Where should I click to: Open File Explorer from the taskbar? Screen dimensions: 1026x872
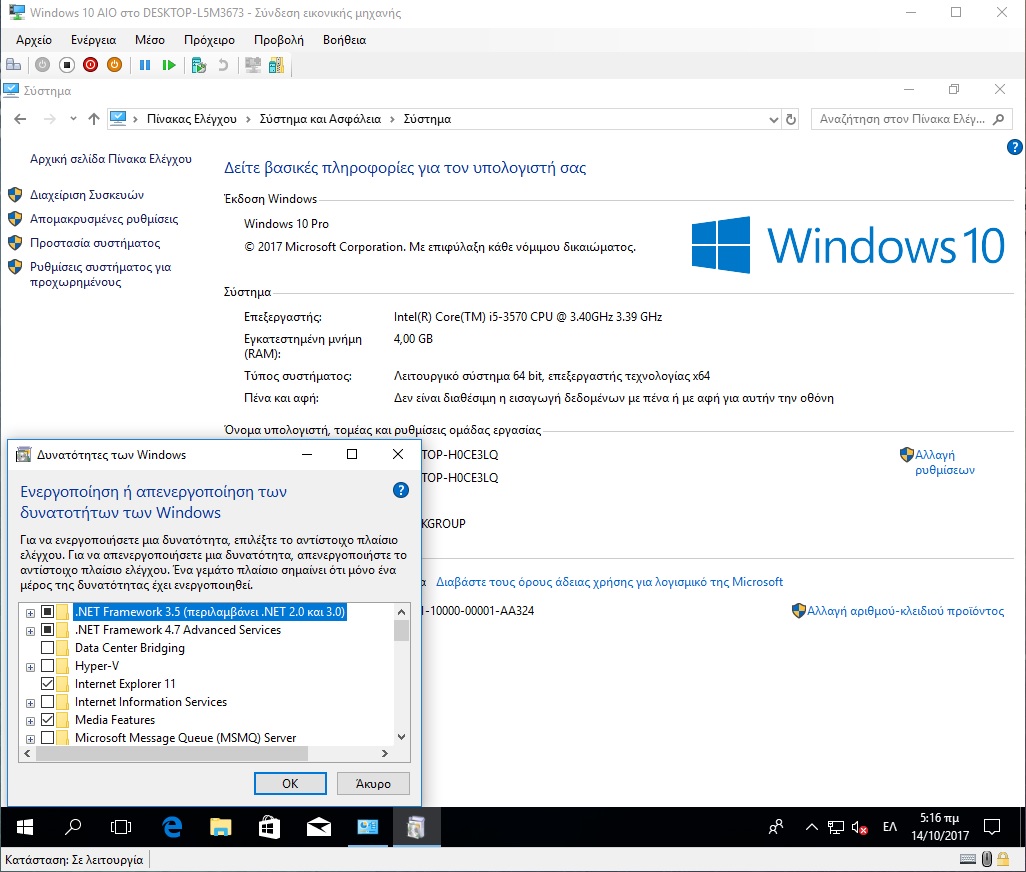click(221, 828)
